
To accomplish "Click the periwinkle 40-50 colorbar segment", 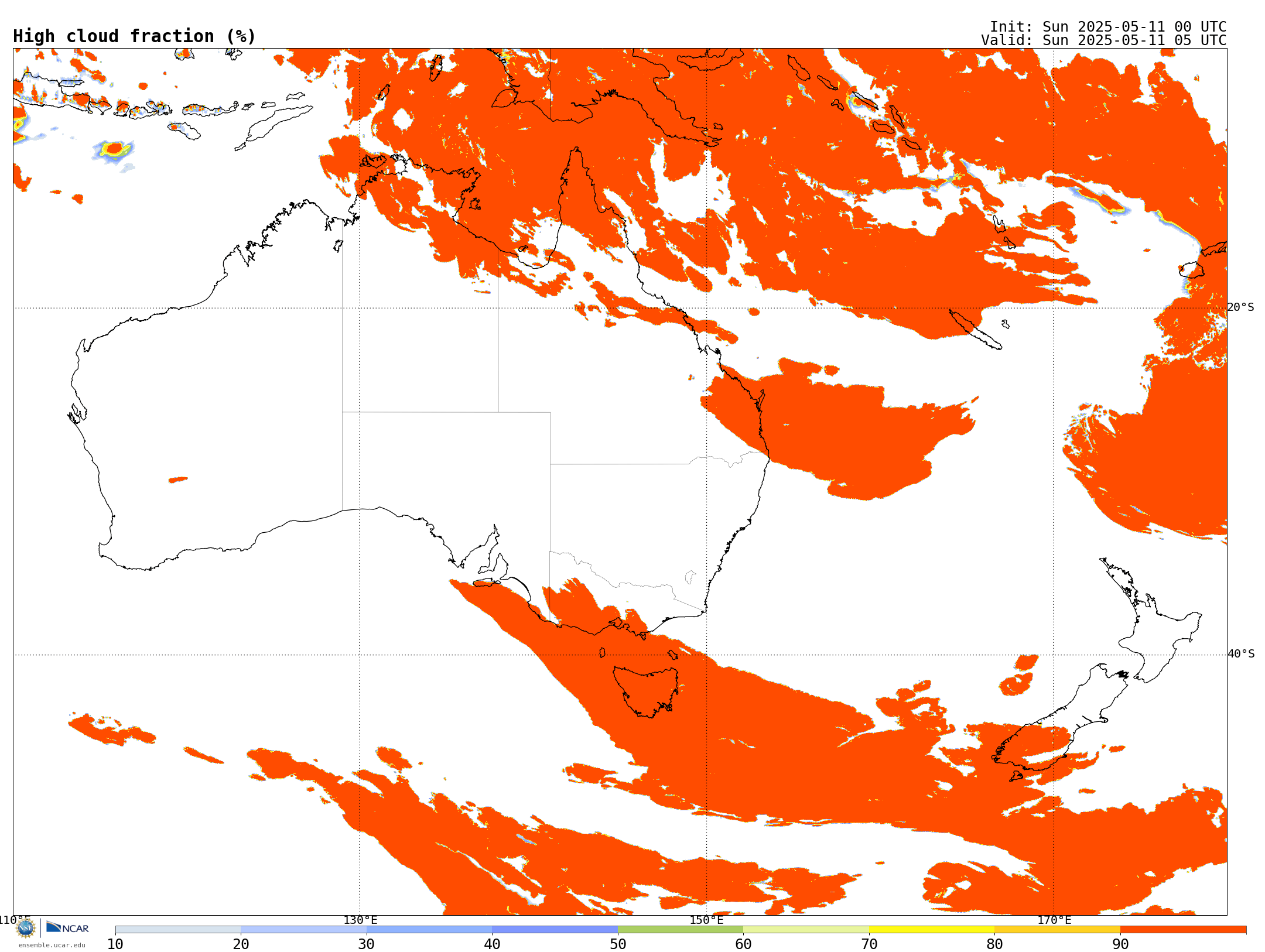I will tap(555, 930).
